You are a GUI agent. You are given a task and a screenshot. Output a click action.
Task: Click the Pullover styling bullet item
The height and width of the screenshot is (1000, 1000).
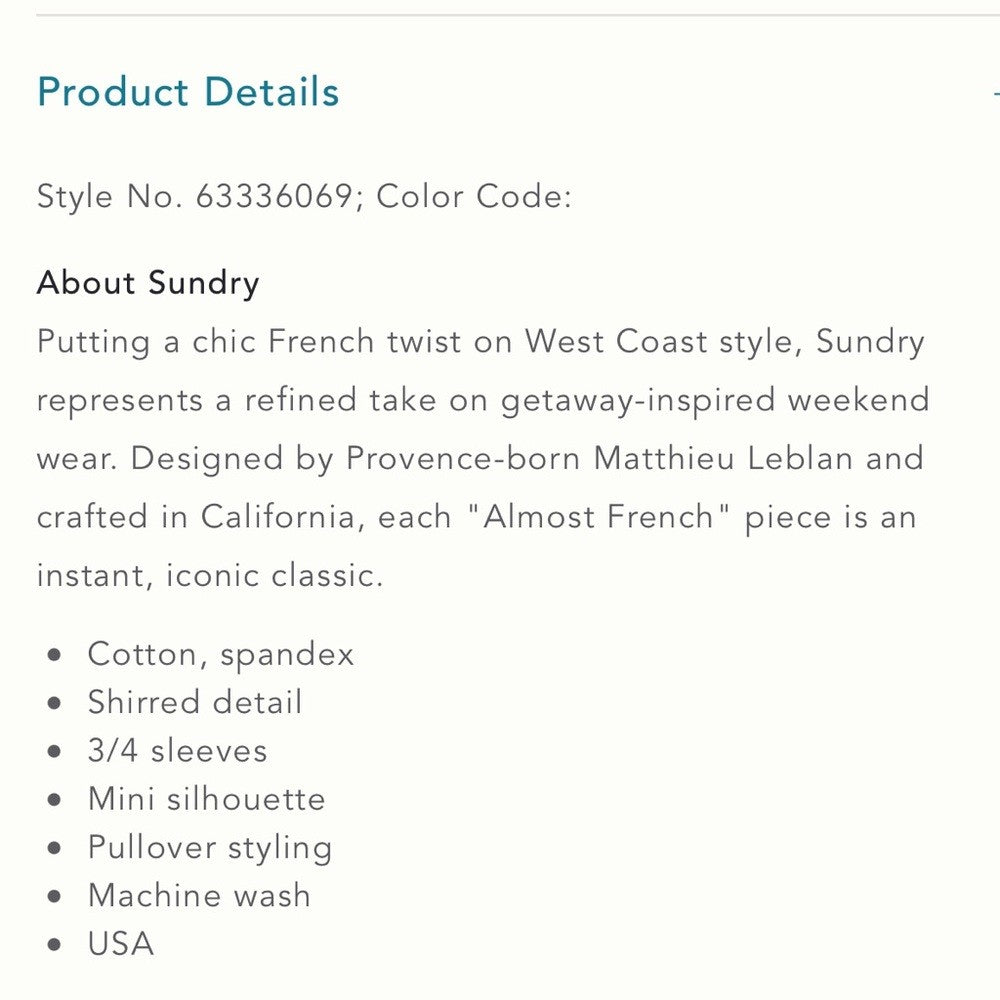209,848
